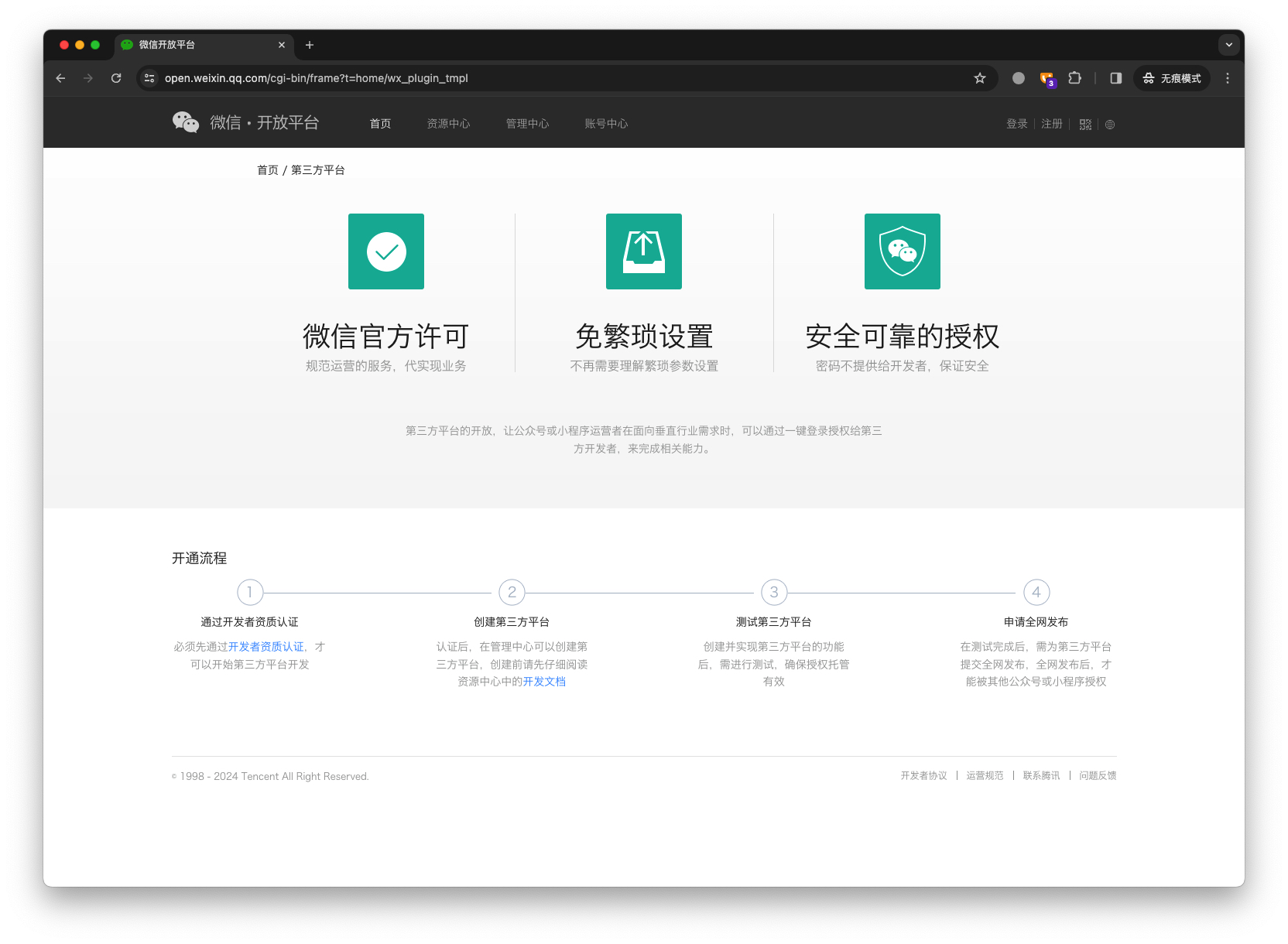The width and height of the screenshot is (1288, 944).
Task: Open the 资源中心 navigation menu
Action: pyautogui.click(x=448, y=124)
